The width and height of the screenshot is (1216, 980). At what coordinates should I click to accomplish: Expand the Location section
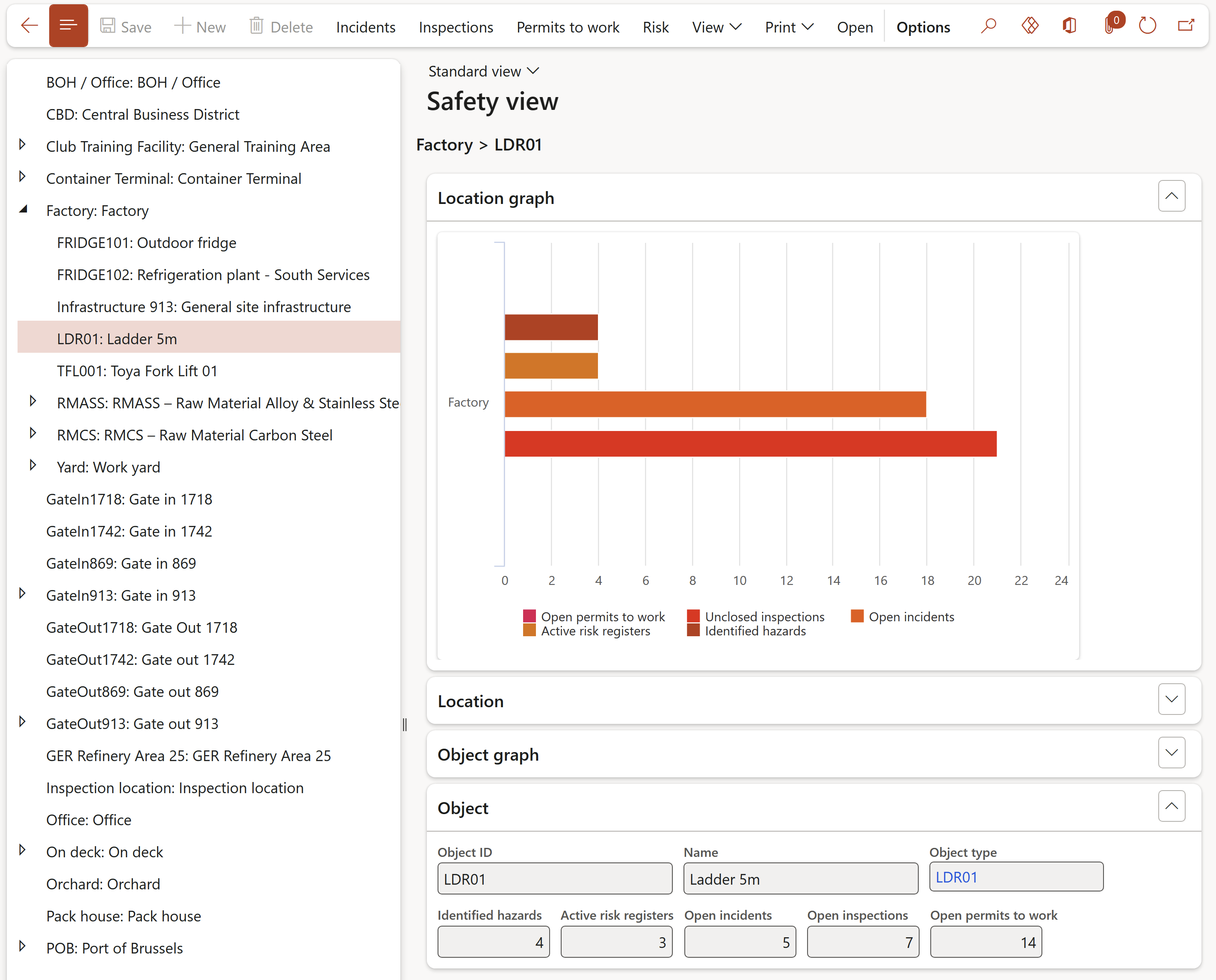[1172, 699]
